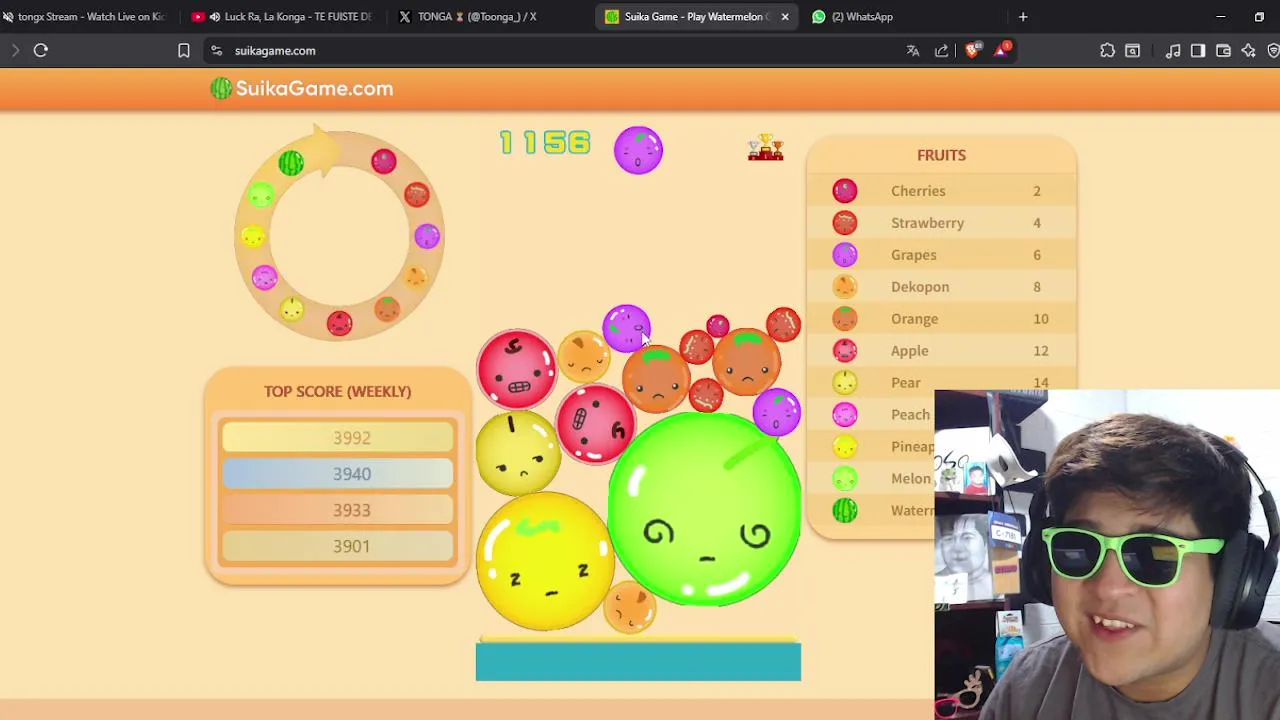
Task: Click the purple grape on the fruit cycle ring
Action: (427, 236)
